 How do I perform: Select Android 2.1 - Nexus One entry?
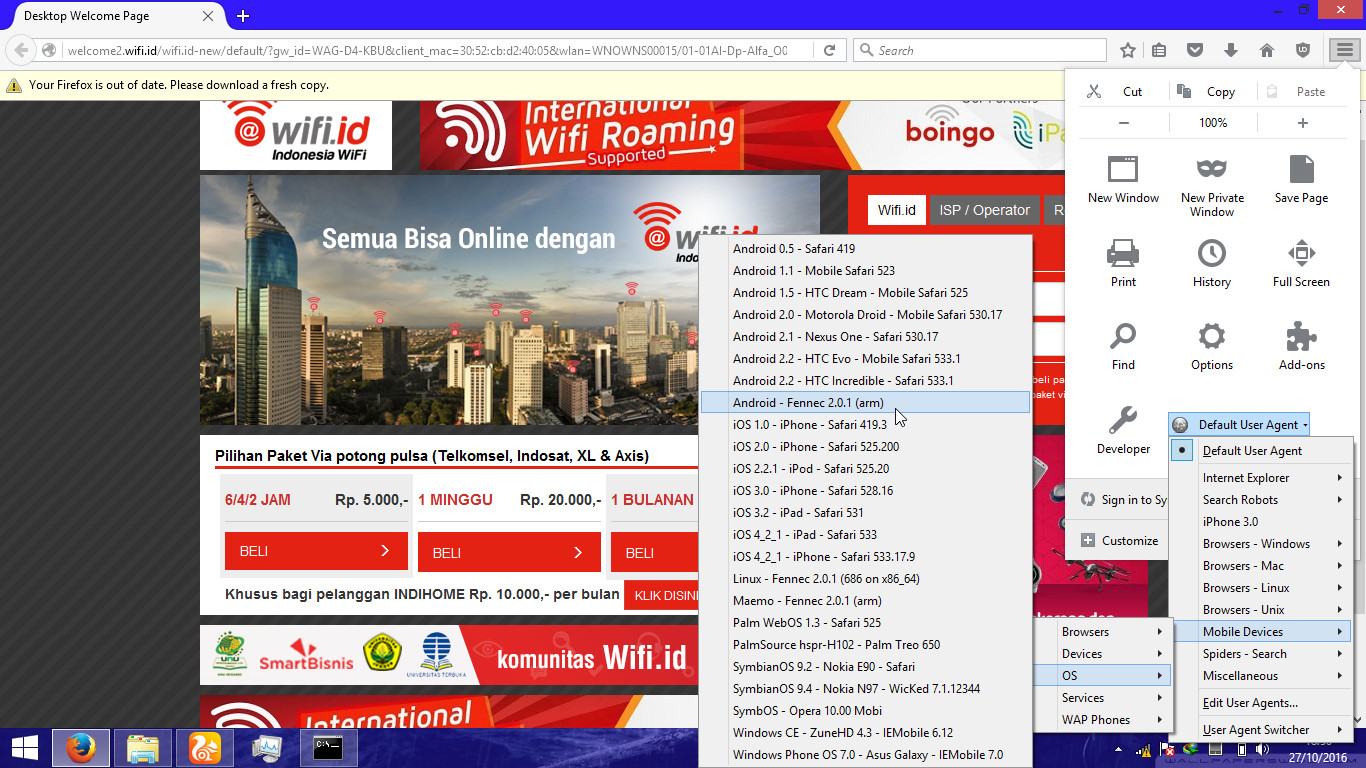[x=865, y=337]
